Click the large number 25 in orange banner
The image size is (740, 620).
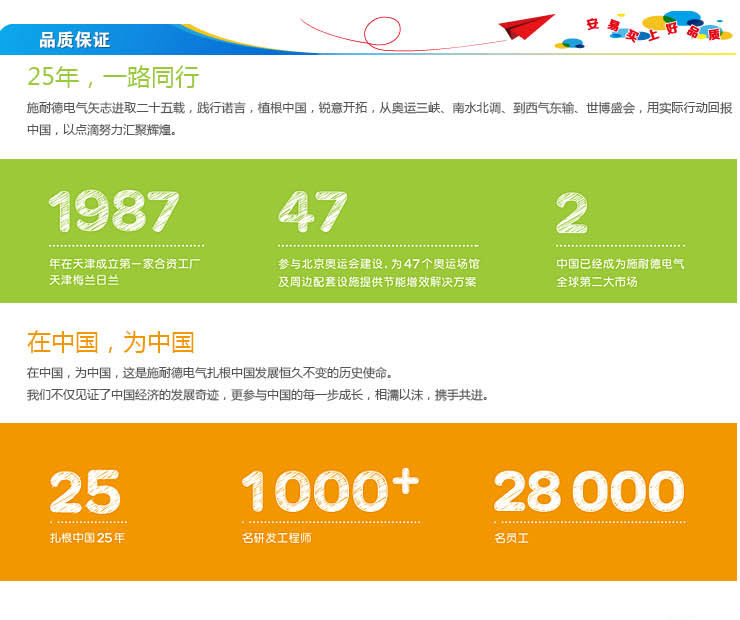point(85,492)
